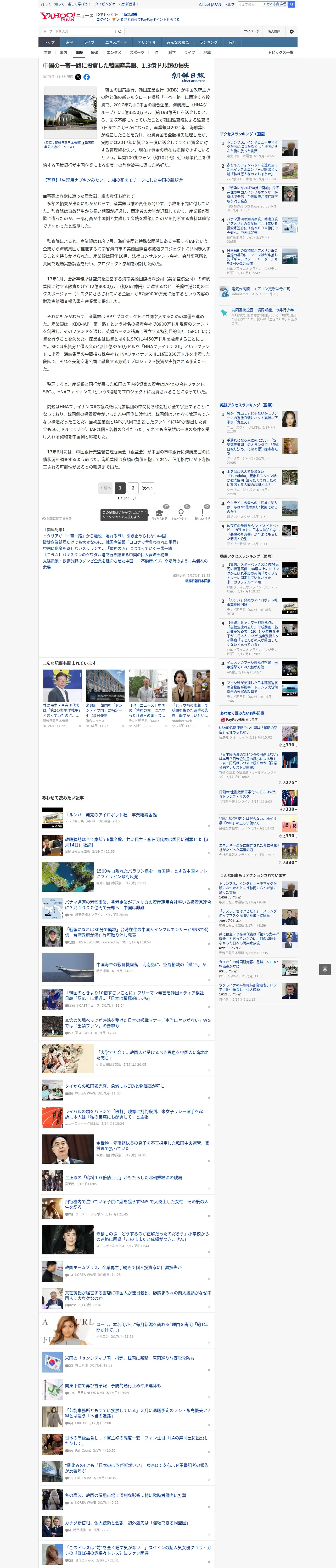The image size is (336, 1568).
Task: Open the article's main building photo
Action: click(x=70, y=112)
